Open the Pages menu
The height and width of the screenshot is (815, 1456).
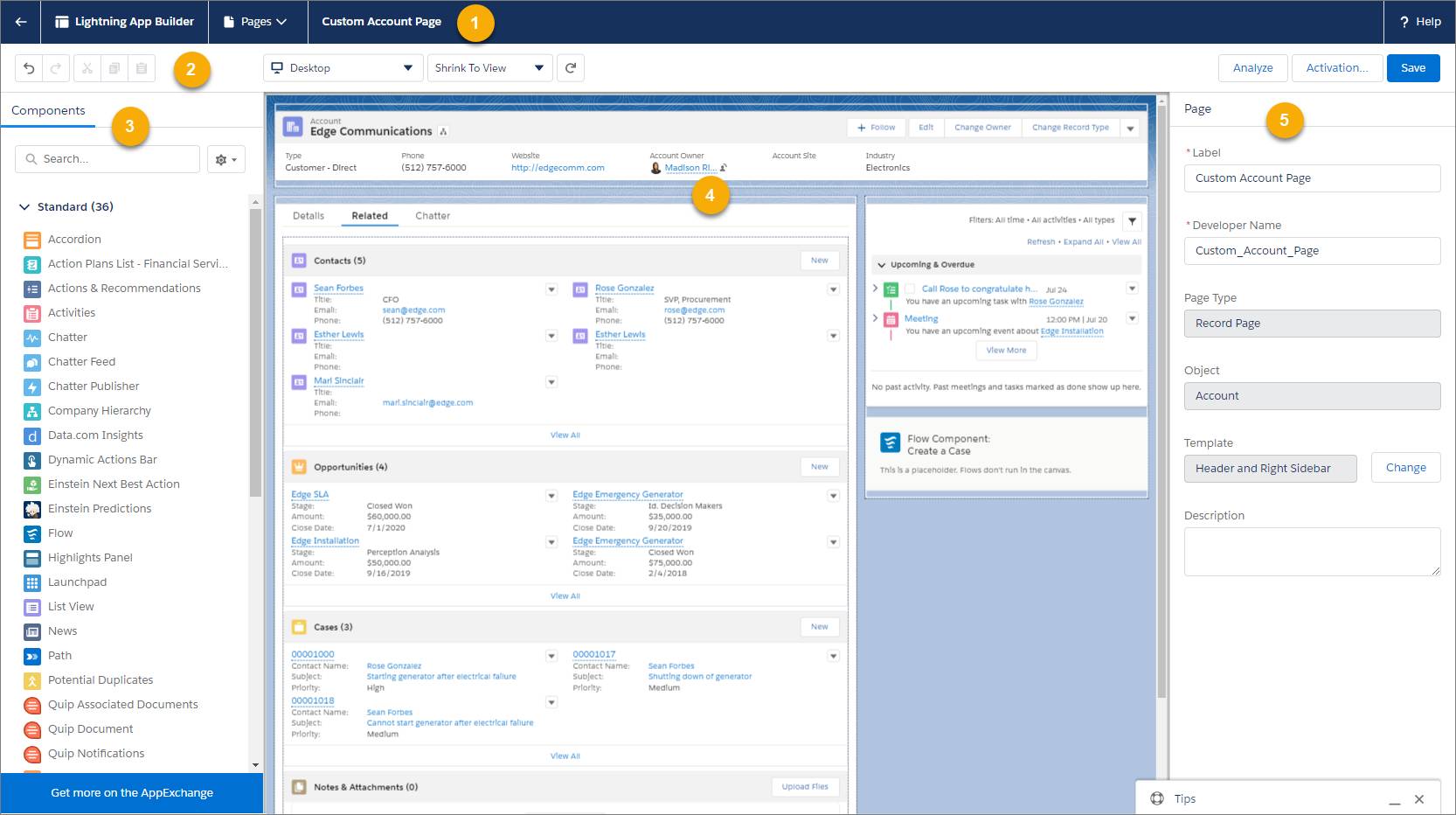pos(258,22)
